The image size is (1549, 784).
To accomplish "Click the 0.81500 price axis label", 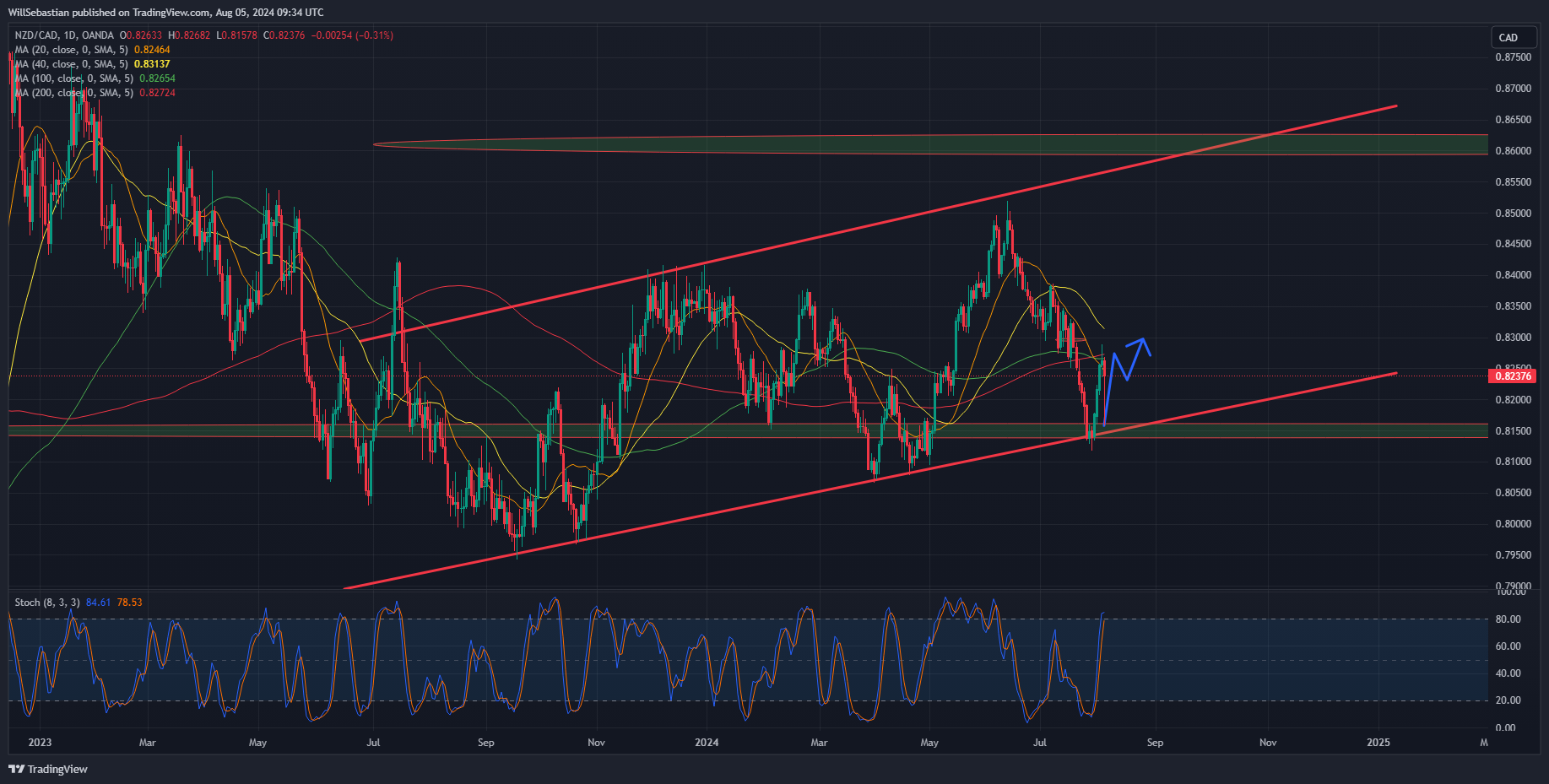I will [x=1513, y=431].
